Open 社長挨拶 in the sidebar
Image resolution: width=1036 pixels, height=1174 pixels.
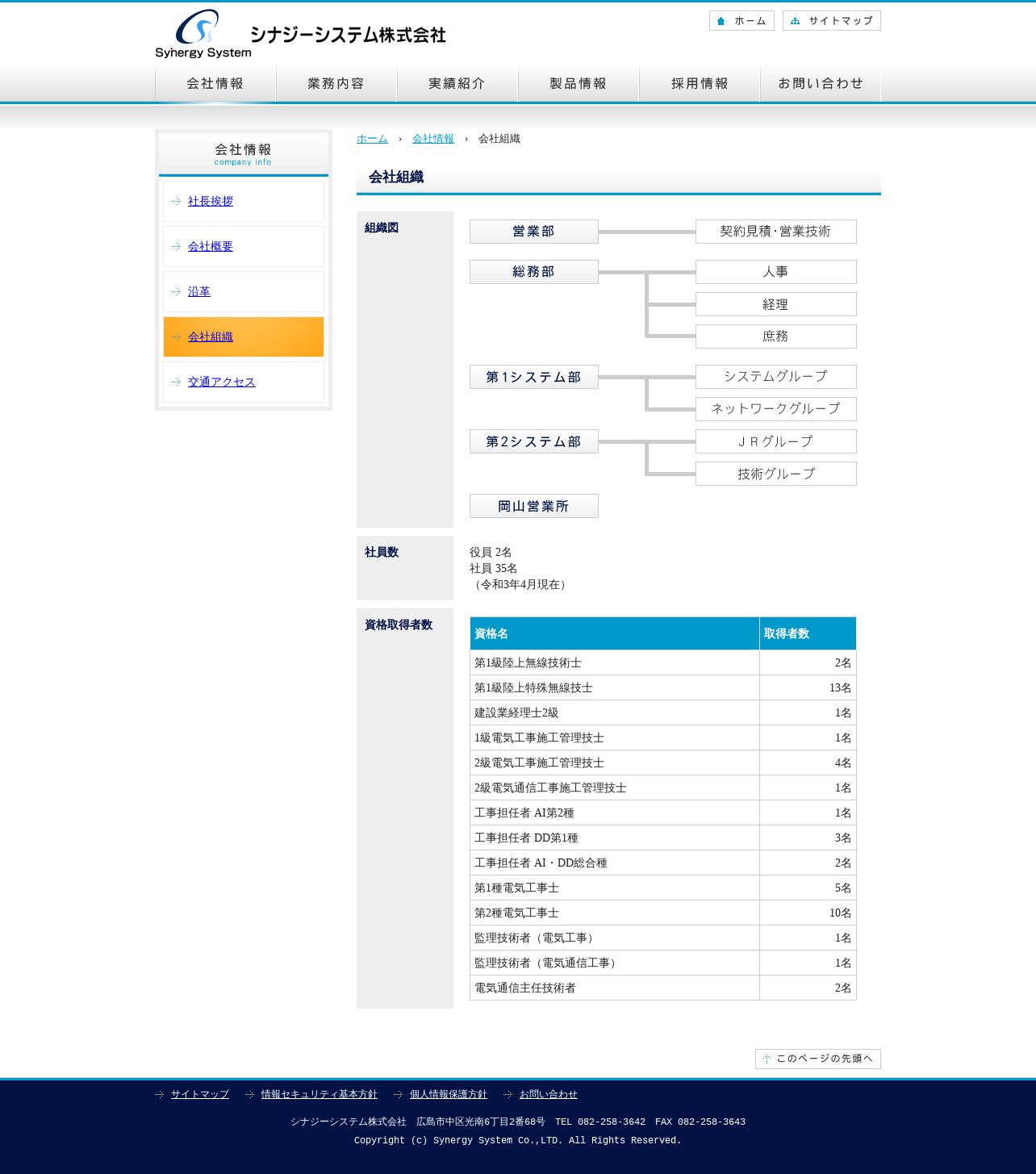211,201
